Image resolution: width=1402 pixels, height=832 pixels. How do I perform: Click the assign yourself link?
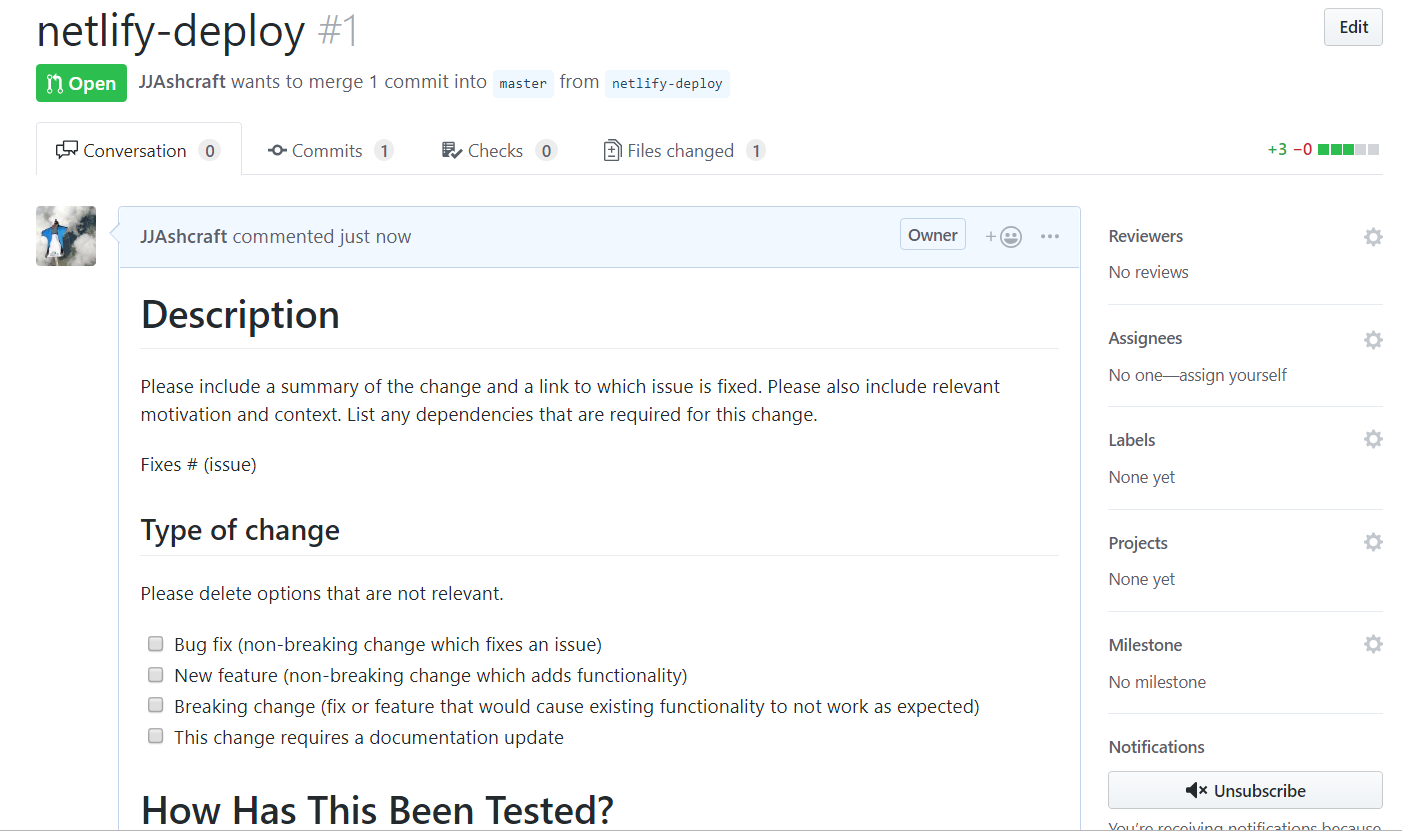click(1237, 375)
